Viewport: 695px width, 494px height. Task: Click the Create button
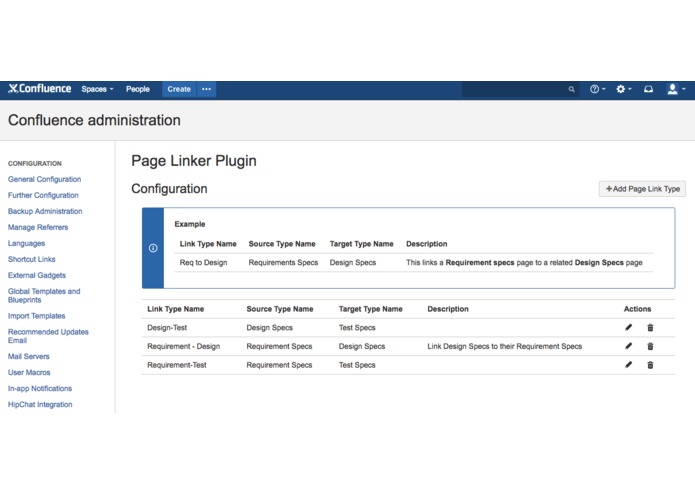click(179, 89)
